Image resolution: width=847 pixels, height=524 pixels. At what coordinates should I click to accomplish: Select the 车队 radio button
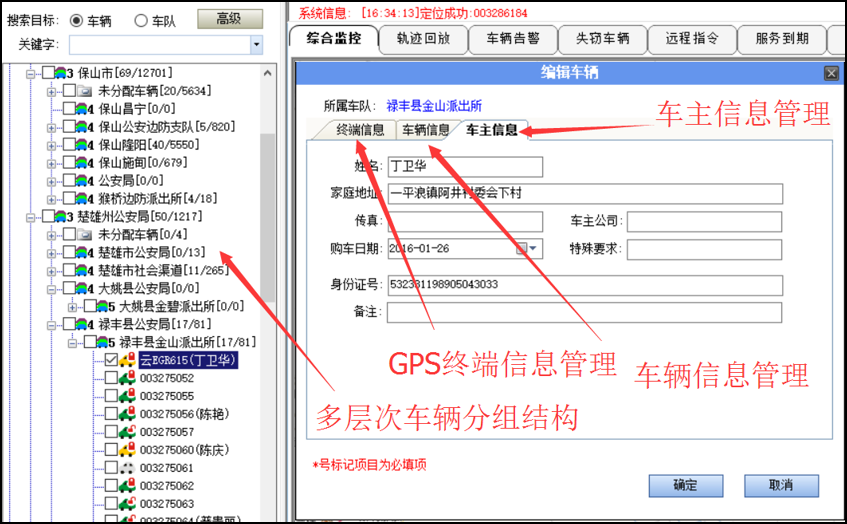click(140, 20)
